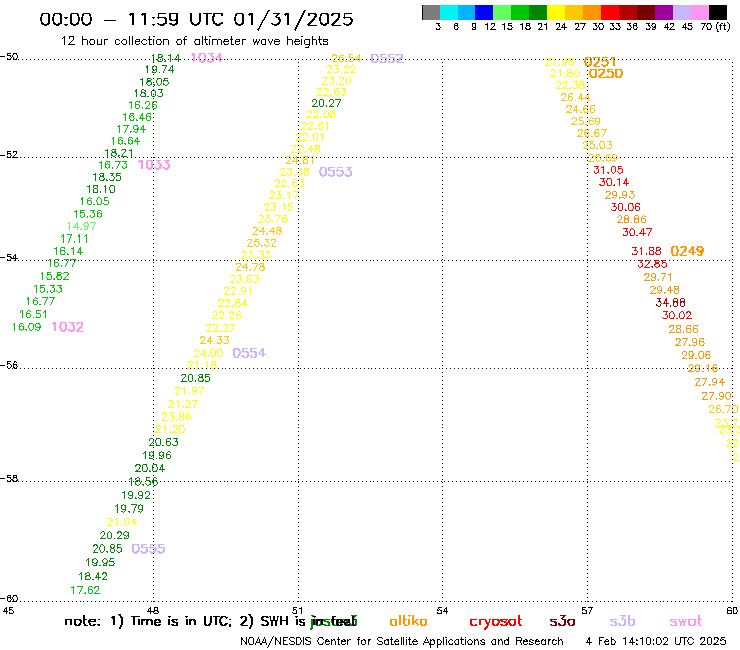
Task: Click the swot time label 1033
Action: click(x=154, y=165)
